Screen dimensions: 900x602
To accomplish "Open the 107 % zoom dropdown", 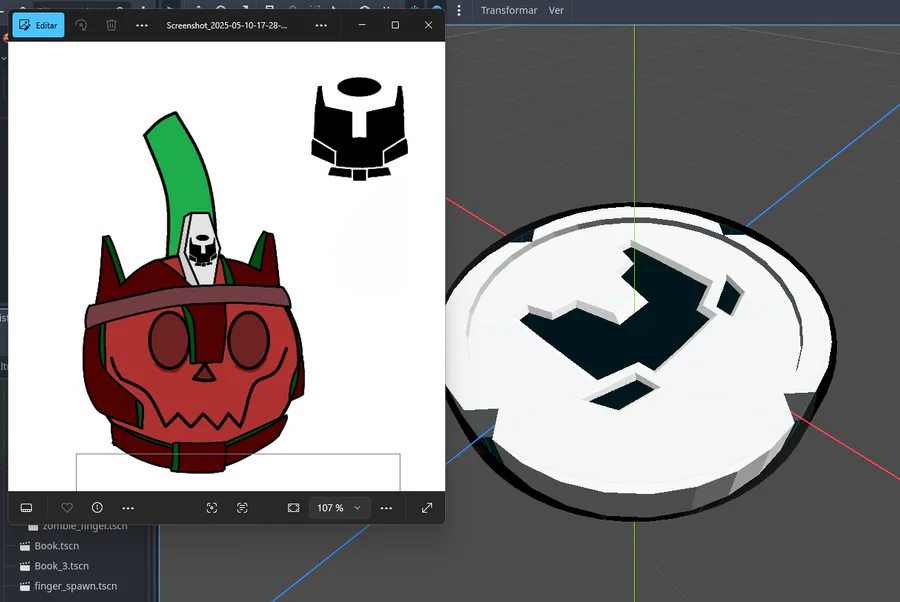I will (x=339, y=508).
